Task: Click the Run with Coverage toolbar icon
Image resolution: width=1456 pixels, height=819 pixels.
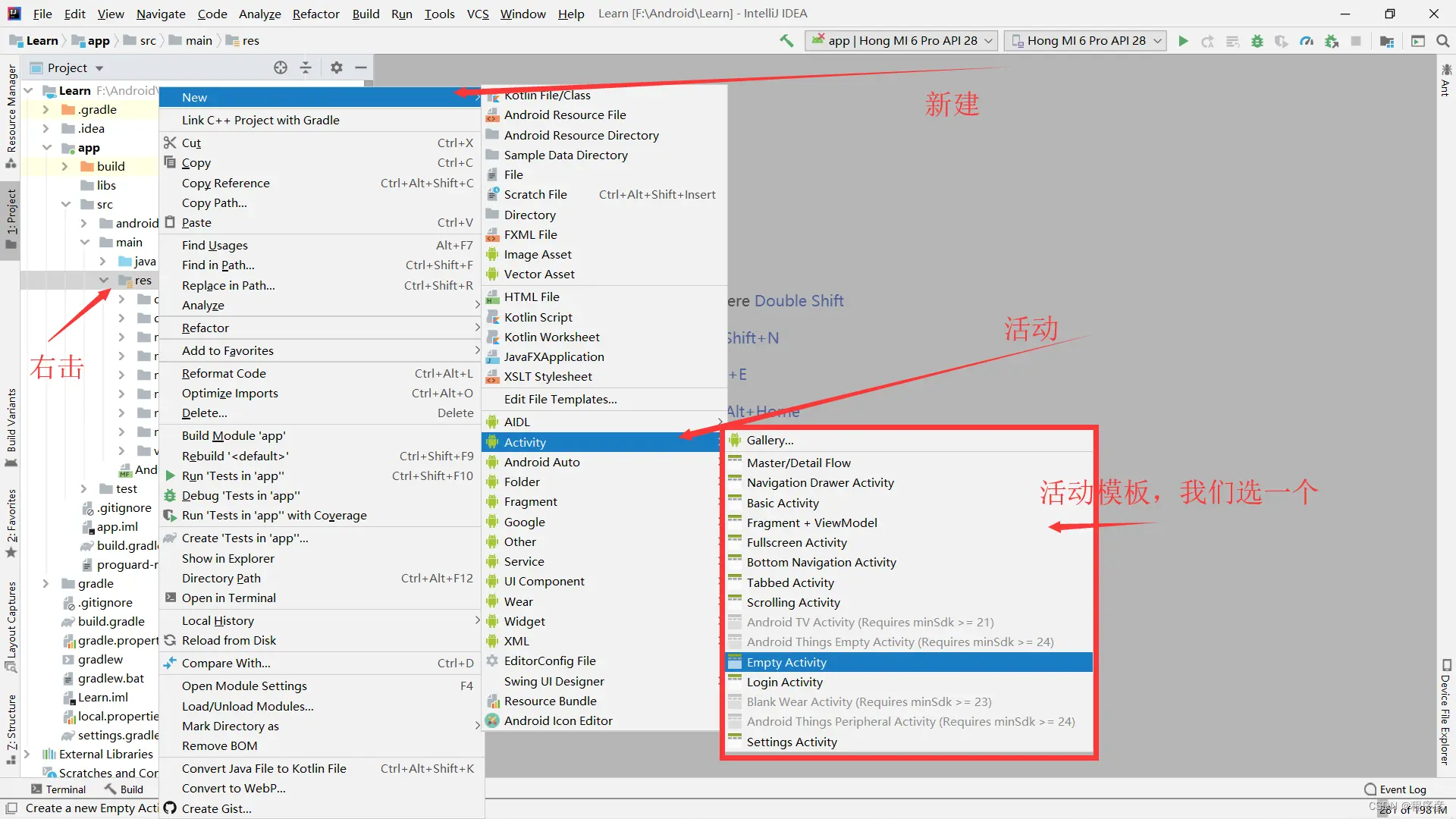Action: (x=1282, y=41)
